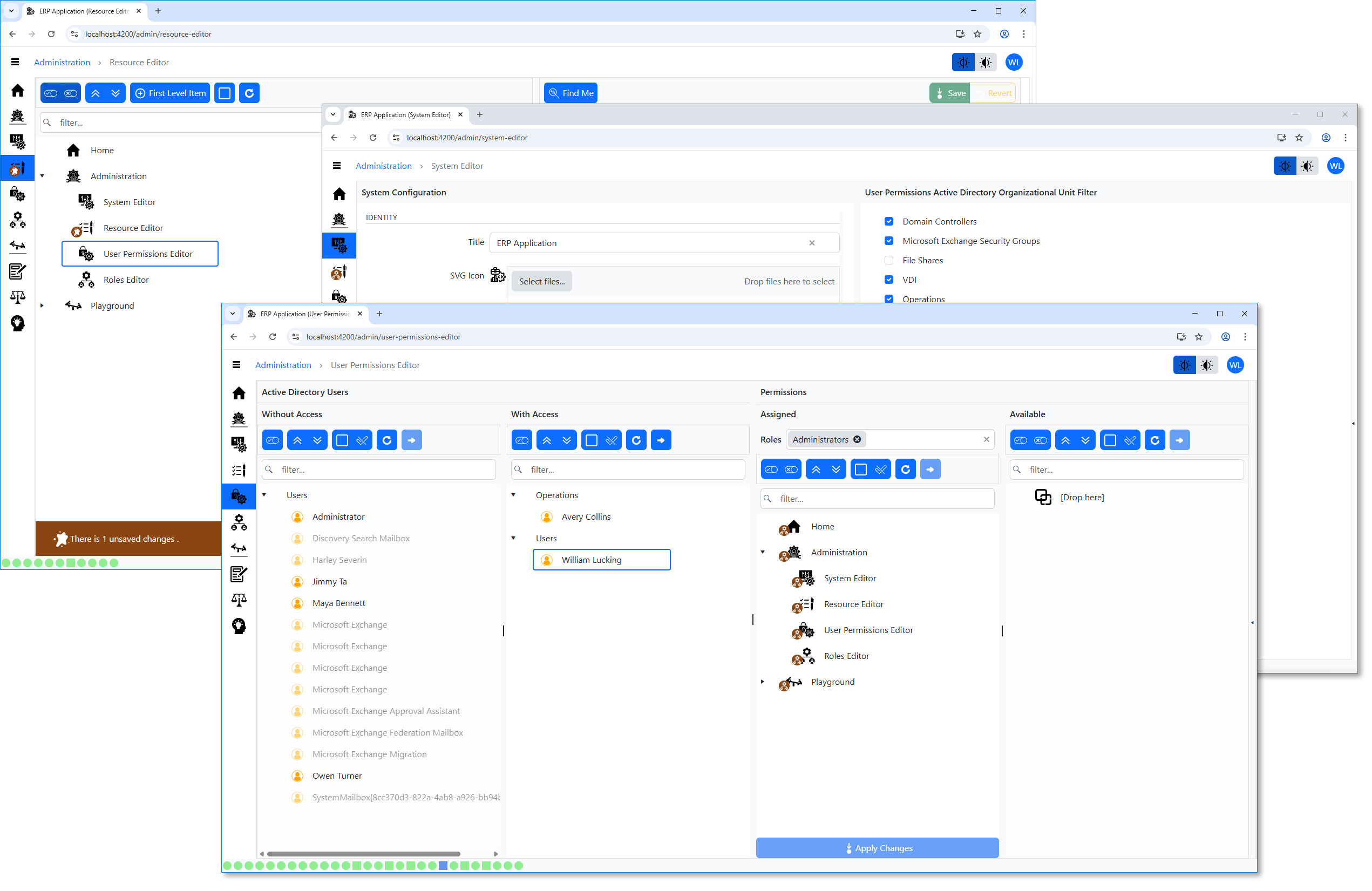The image size is (1372, 891).
Task: Open Administration breadcrumb in Resource Editor window
Action: 62,62
